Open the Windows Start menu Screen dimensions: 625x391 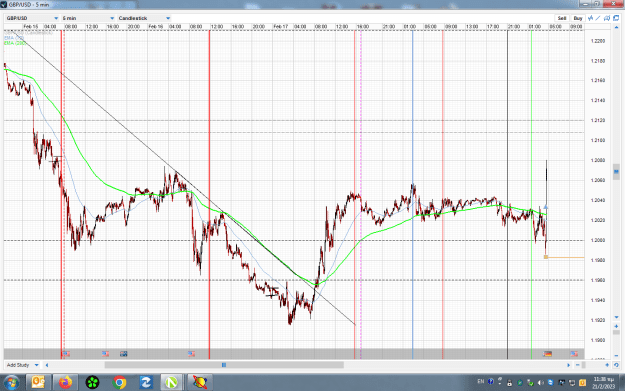[11, 383]
